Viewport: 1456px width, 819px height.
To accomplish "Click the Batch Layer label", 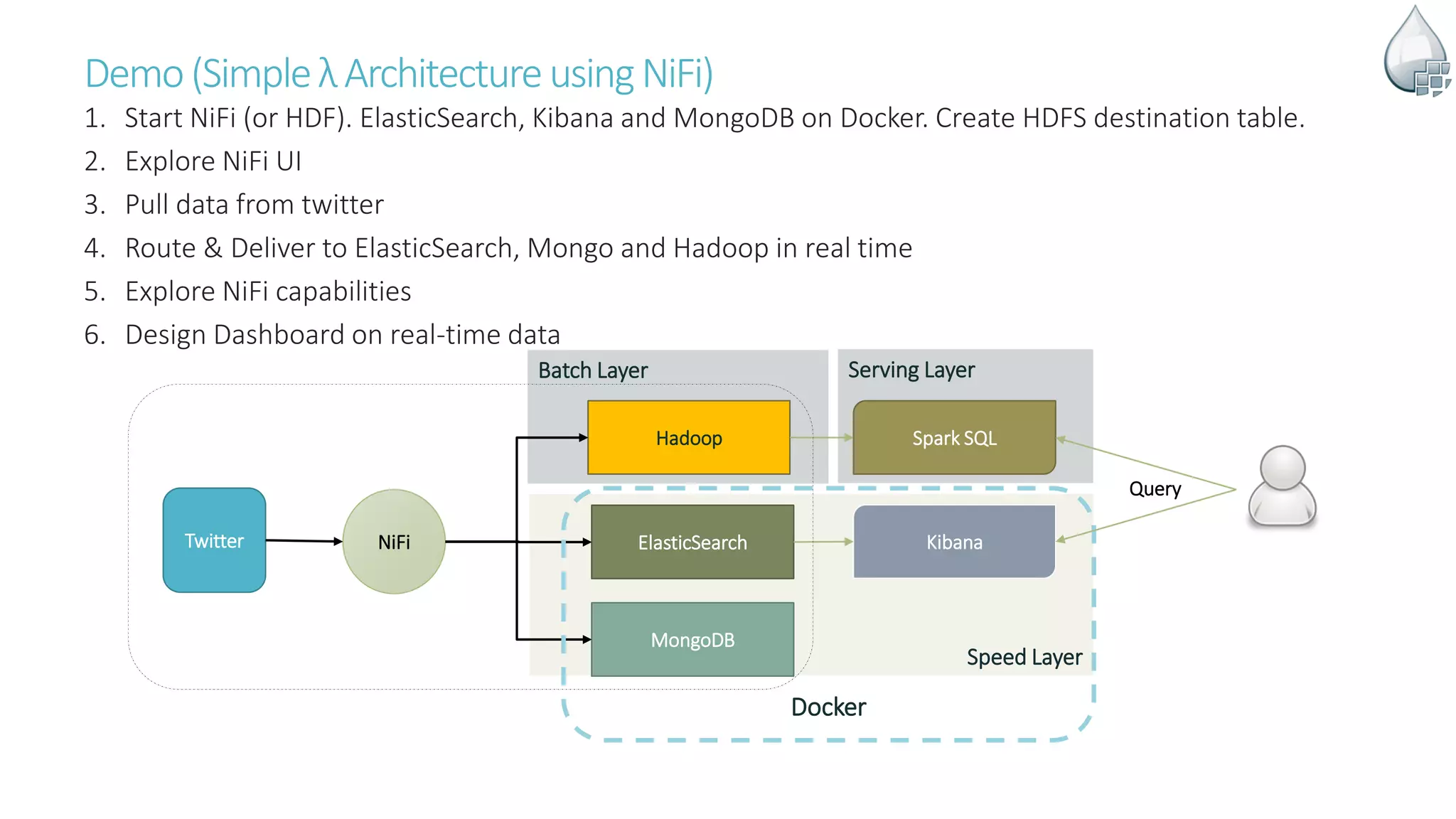I will pos(593,370).
